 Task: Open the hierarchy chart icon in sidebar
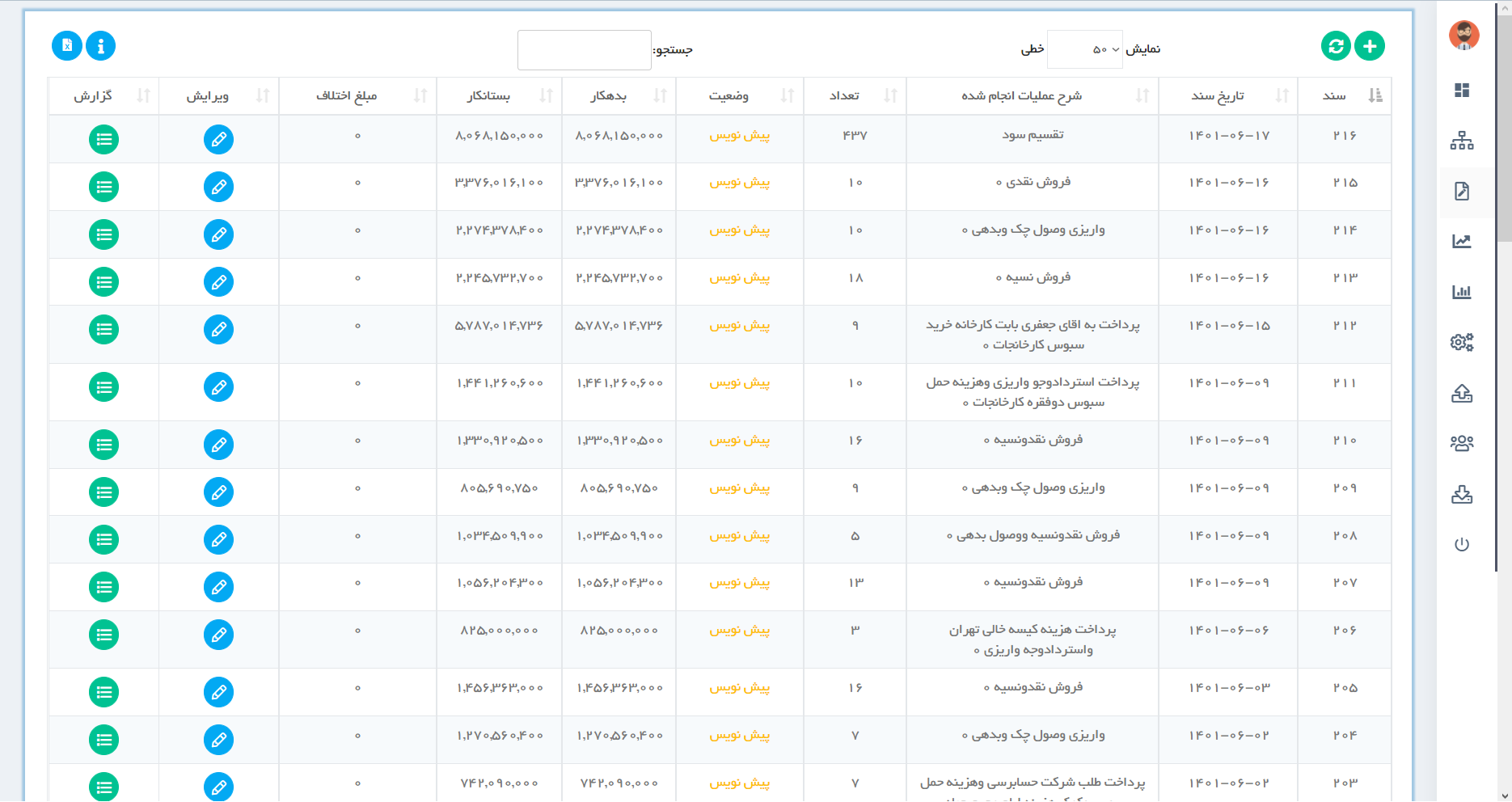coord(1462,141)
